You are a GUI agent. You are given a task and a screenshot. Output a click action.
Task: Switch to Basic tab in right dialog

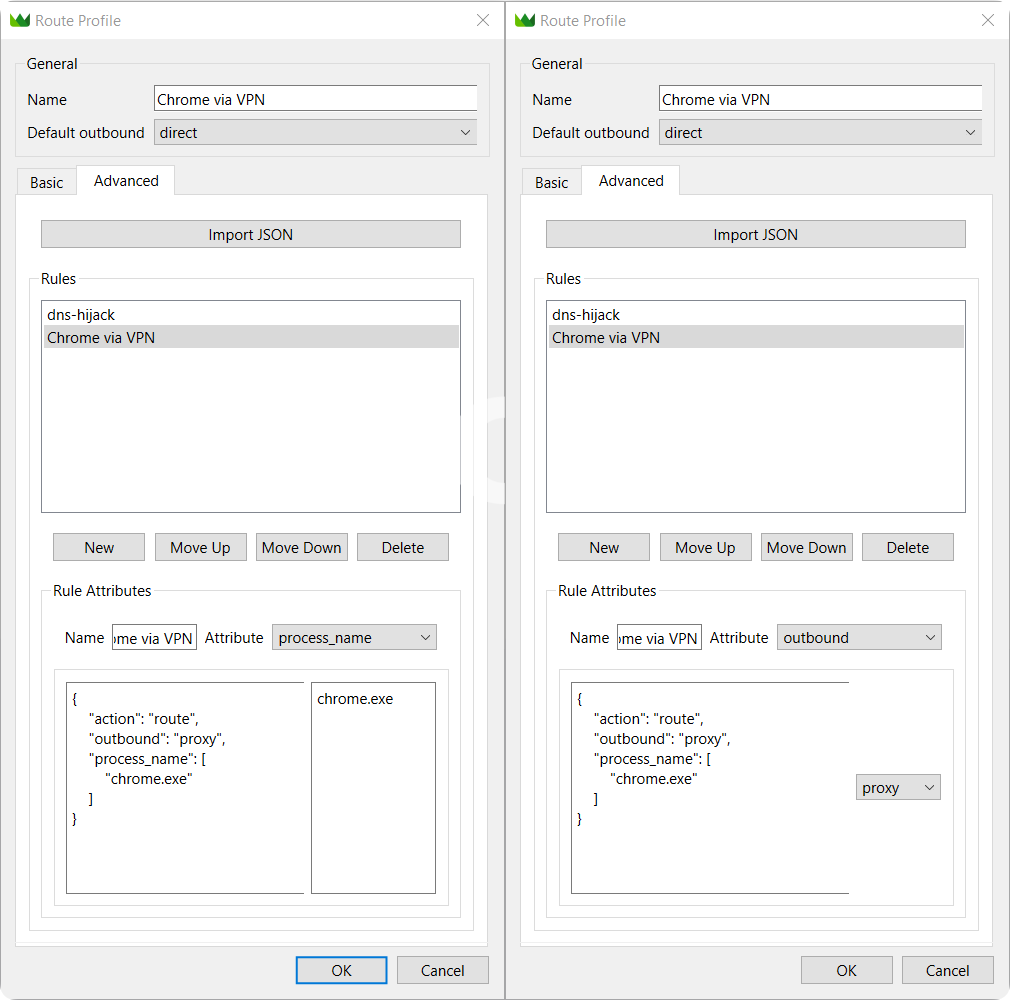pyautogui.click(x=552, y=182)
